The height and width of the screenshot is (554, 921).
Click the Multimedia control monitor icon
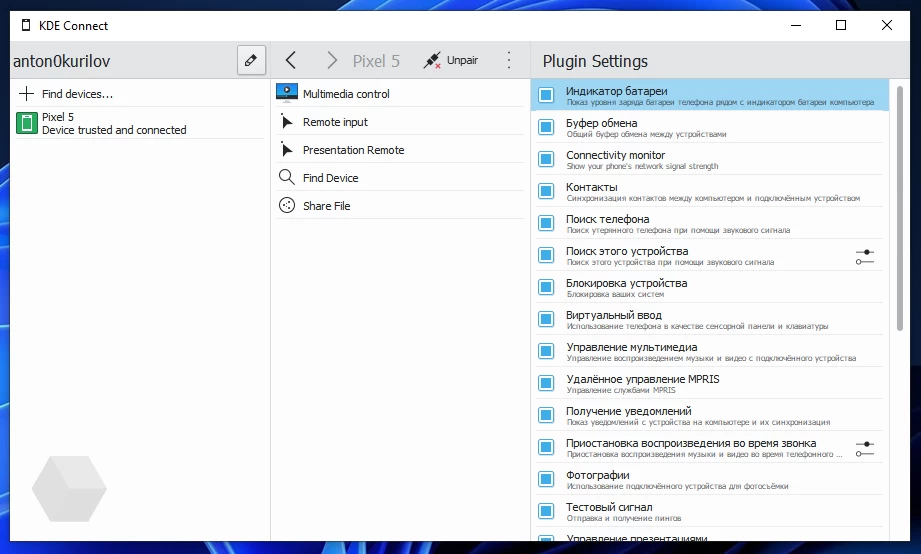tap(287, 93)
